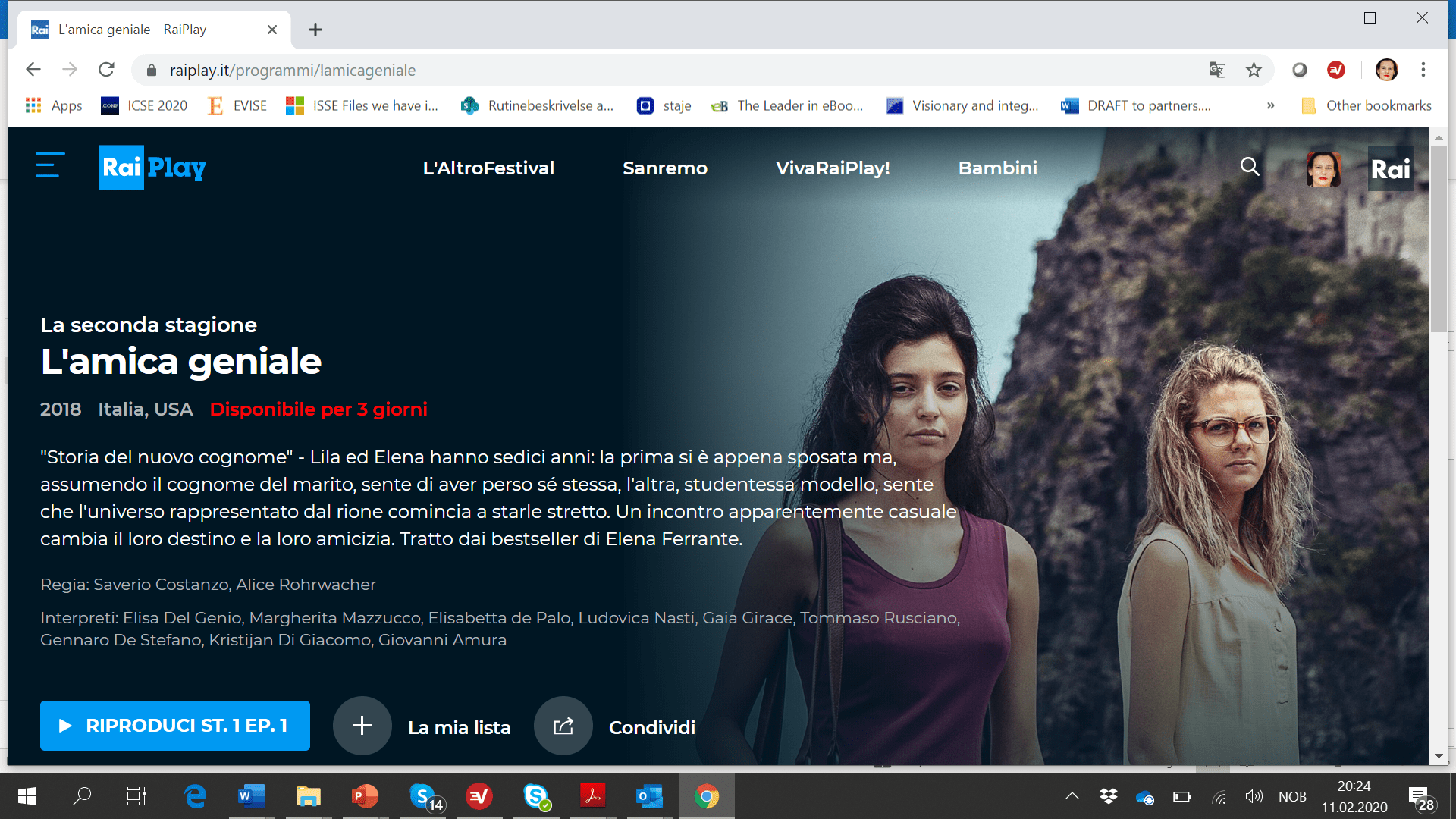
Task: Toggle mute from the volume tray icon
Action: point(1254,796)
